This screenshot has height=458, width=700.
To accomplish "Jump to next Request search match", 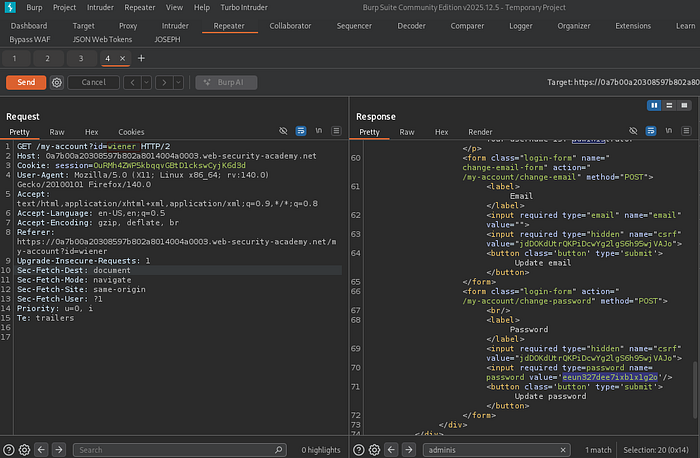I will point(58,450).
